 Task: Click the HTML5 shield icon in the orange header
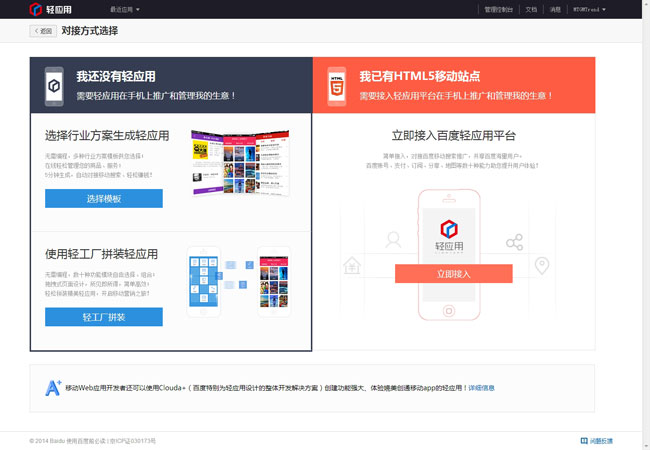[x=337, y=86]
